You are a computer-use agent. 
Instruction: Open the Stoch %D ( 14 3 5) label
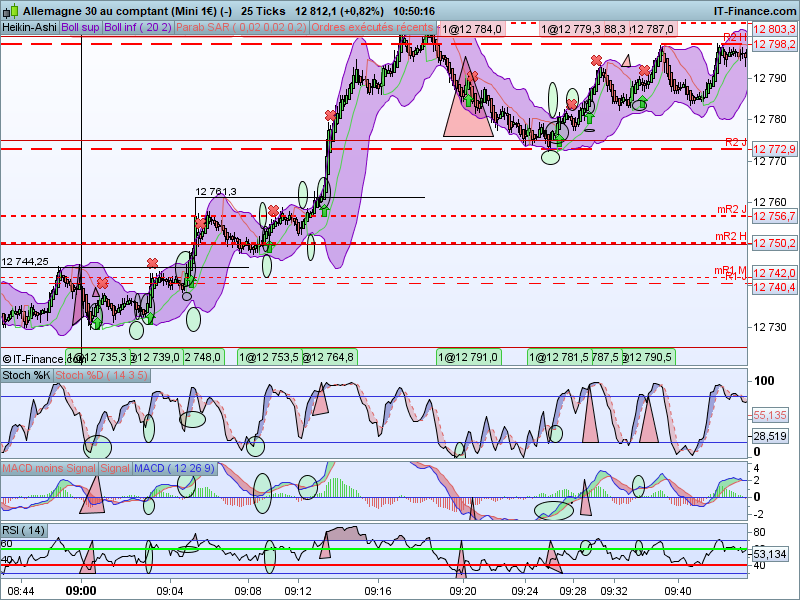(x=102, y=376)
